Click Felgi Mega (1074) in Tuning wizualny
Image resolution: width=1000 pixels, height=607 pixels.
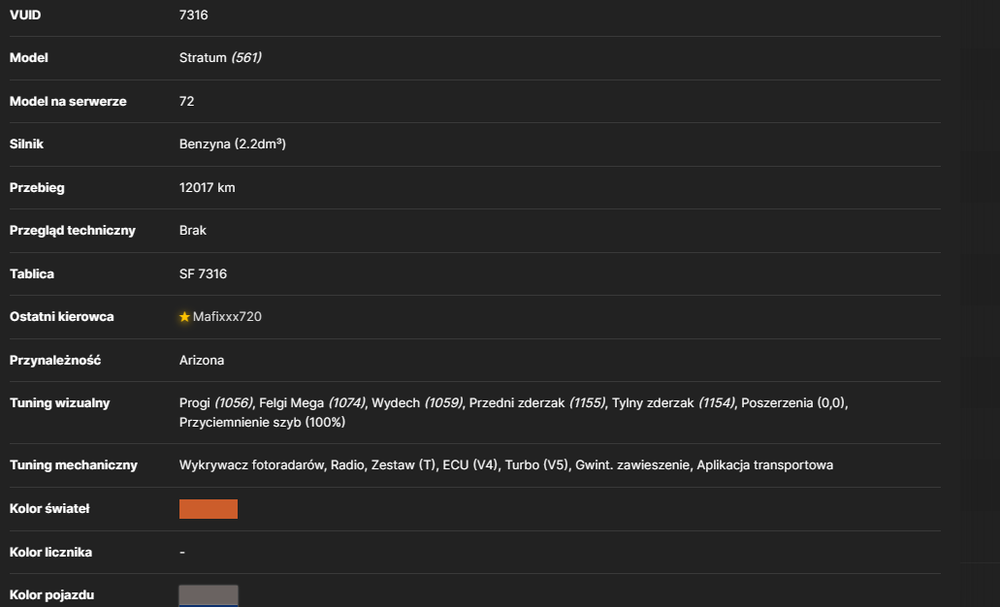[x=312, y=403]
